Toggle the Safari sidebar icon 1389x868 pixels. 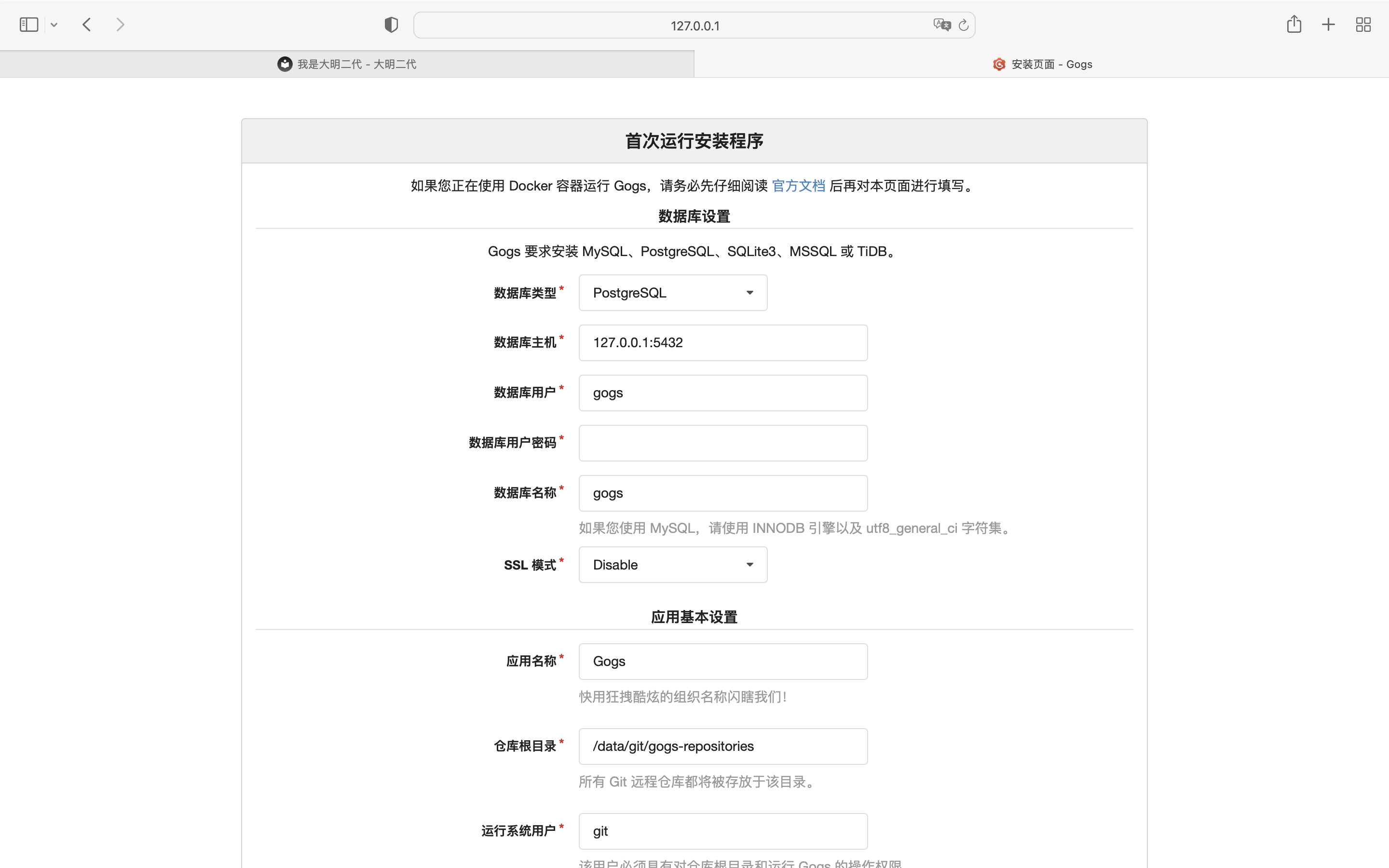(29, 25)
